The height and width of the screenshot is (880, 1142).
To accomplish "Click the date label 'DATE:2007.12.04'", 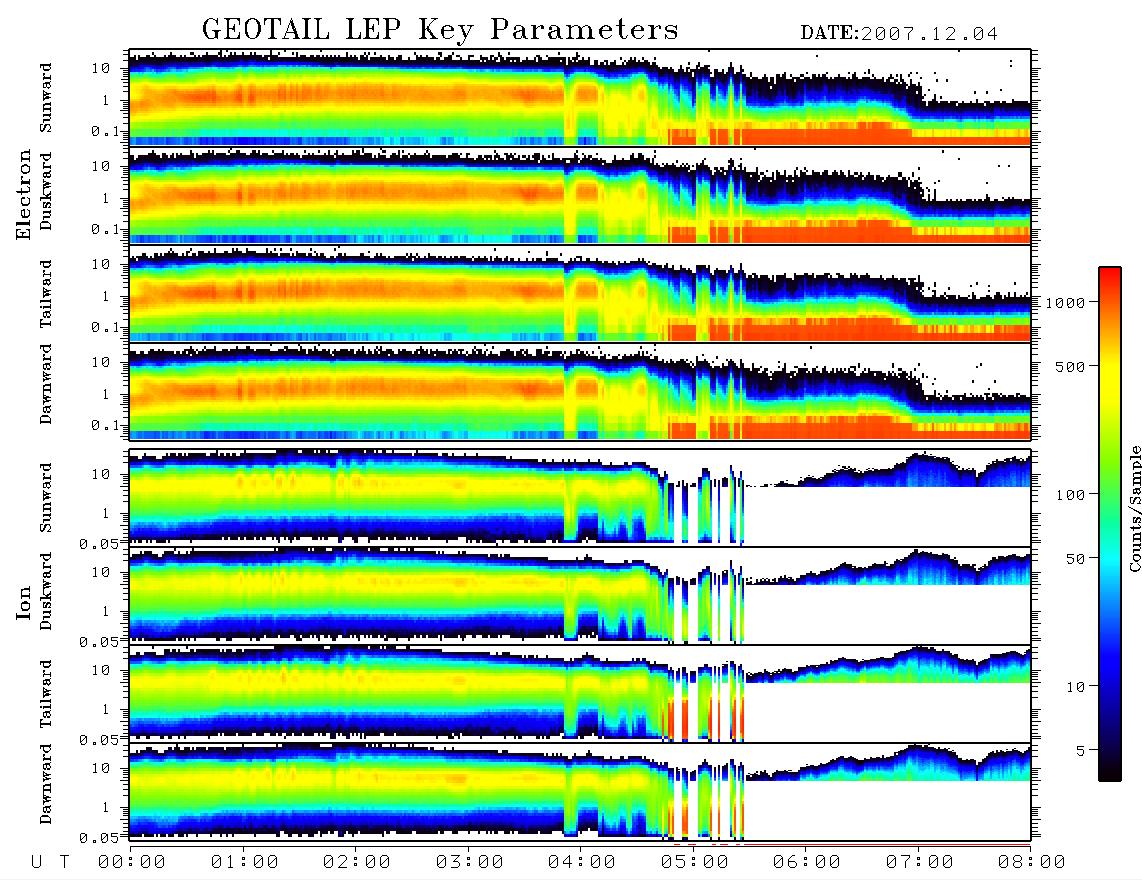I will [899, 34].
